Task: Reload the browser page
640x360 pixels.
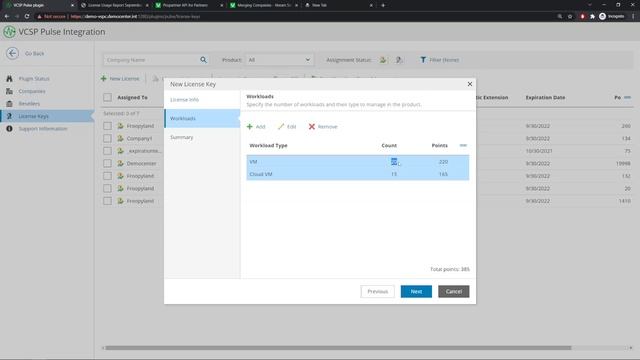Action: tap(27, 16)
